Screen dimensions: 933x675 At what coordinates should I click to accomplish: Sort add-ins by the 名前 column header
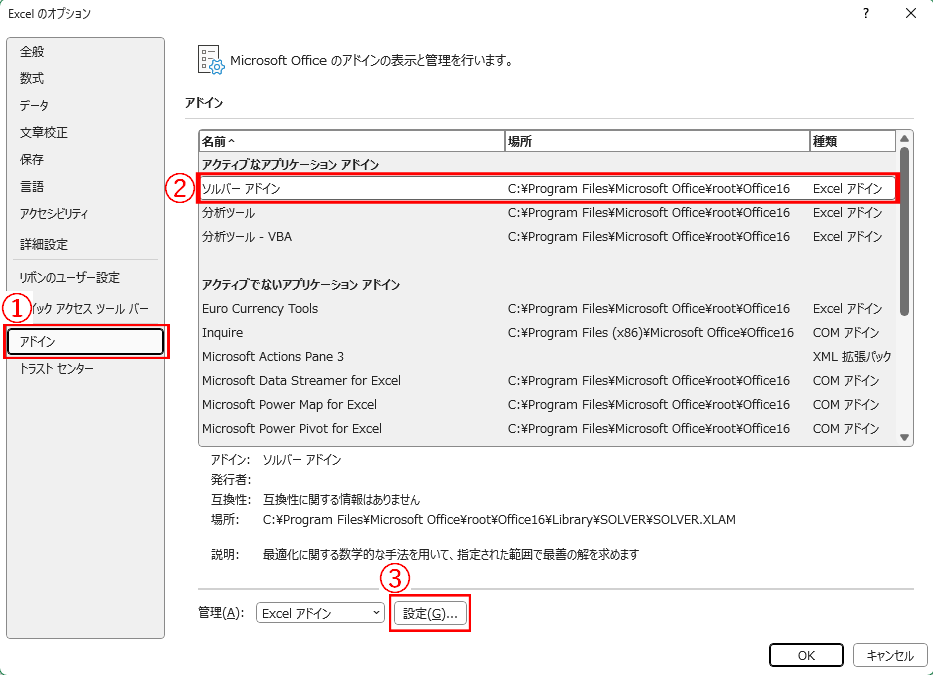pyautogui.click(x=350, y=141)
